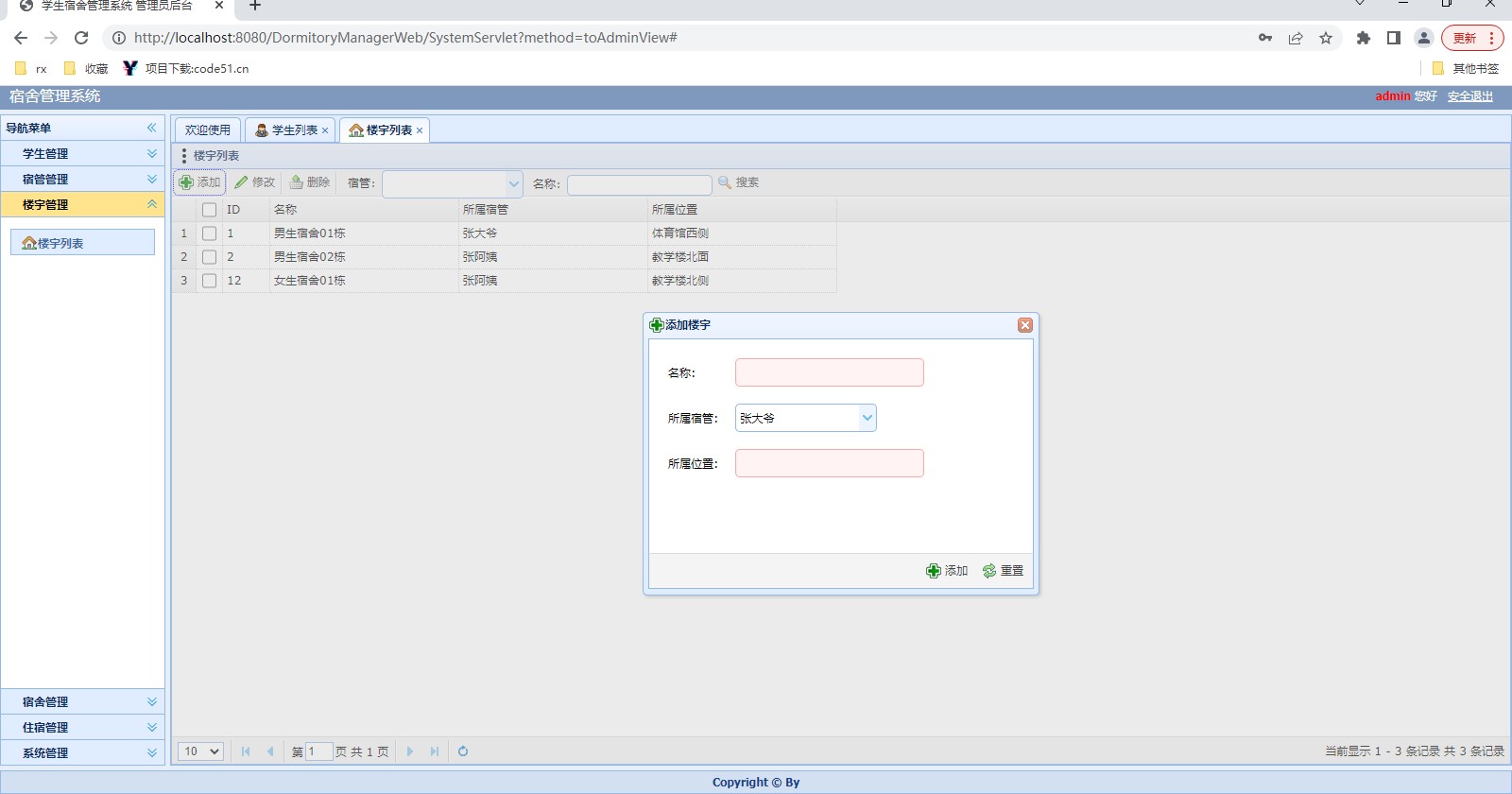This screenshot has height=794, width=1512.
Task: Click the reset icon in dialog footer
Action: point(989,571)
